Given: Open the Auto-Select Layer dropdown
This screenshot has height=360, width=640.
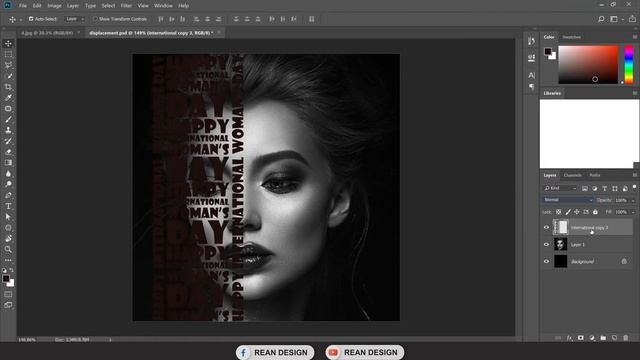Looking at the screenshot, I should click(75, 19).
